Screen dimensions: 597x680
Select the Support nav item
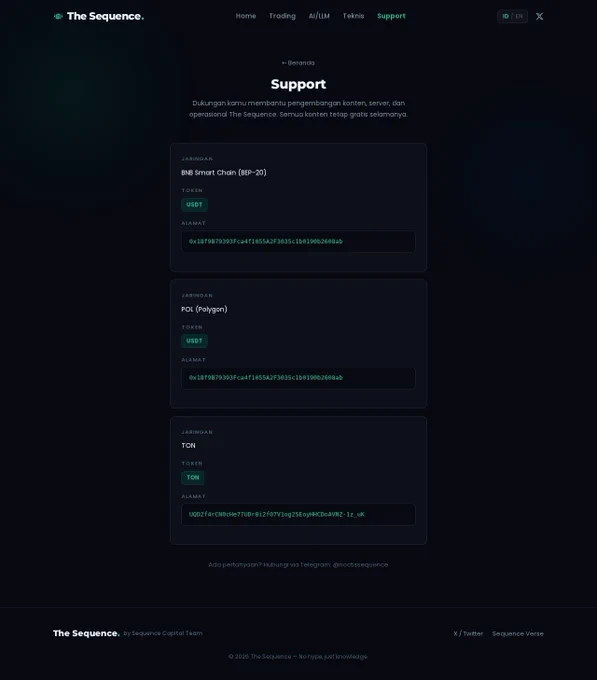pos(391,16)
